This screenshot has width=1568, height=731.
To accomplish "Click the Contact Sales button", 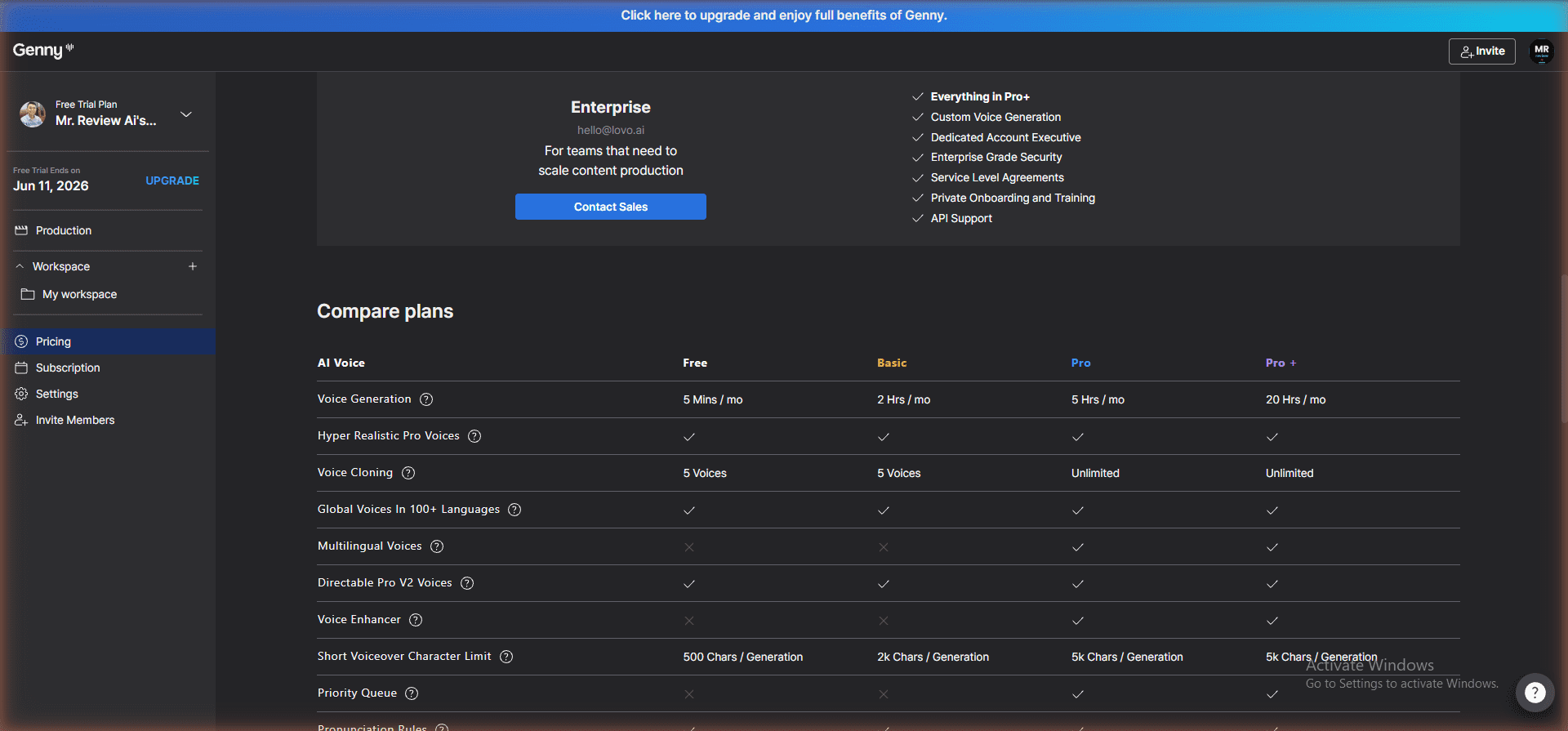I will coord(611,207).
